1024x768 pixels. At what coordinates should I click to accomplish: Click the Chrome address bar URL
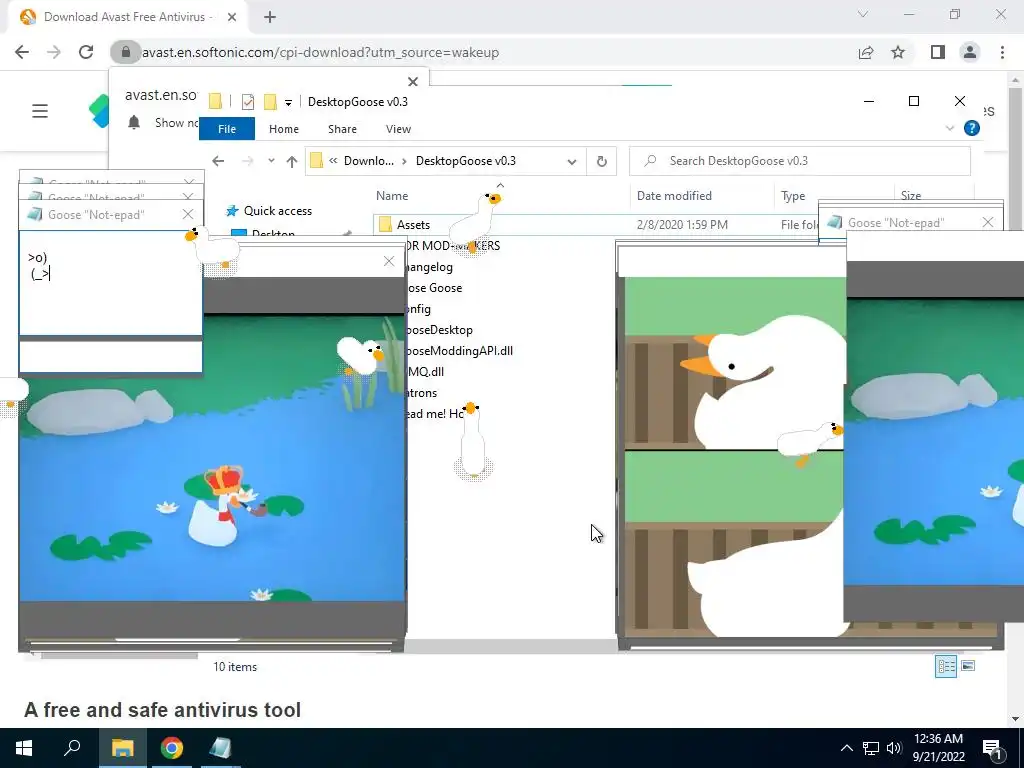coord(320,52)
